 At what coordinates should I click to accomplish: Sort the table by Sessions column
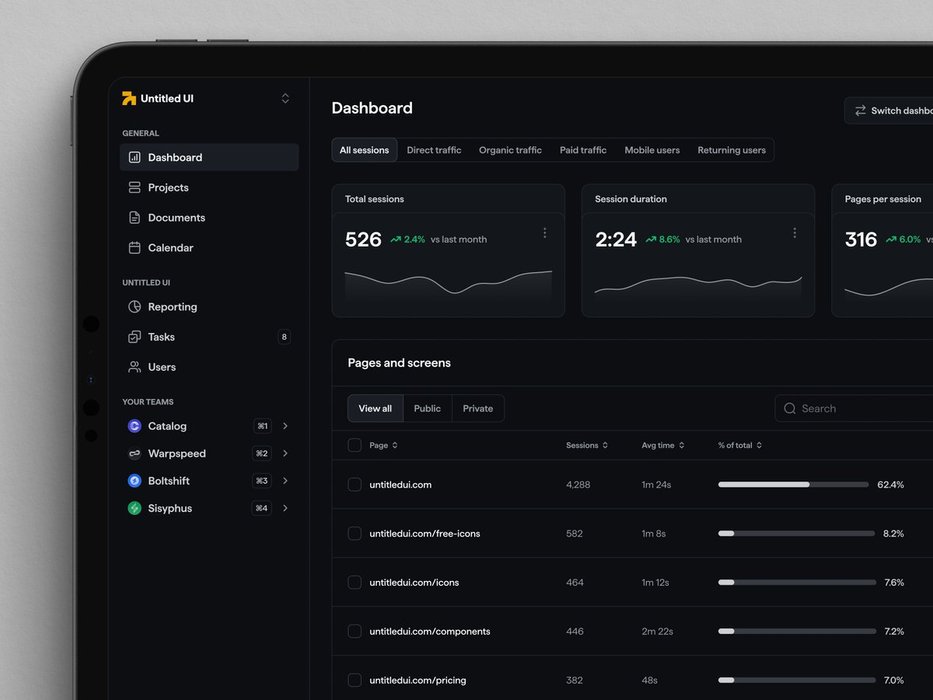click(x=586, y=445)
